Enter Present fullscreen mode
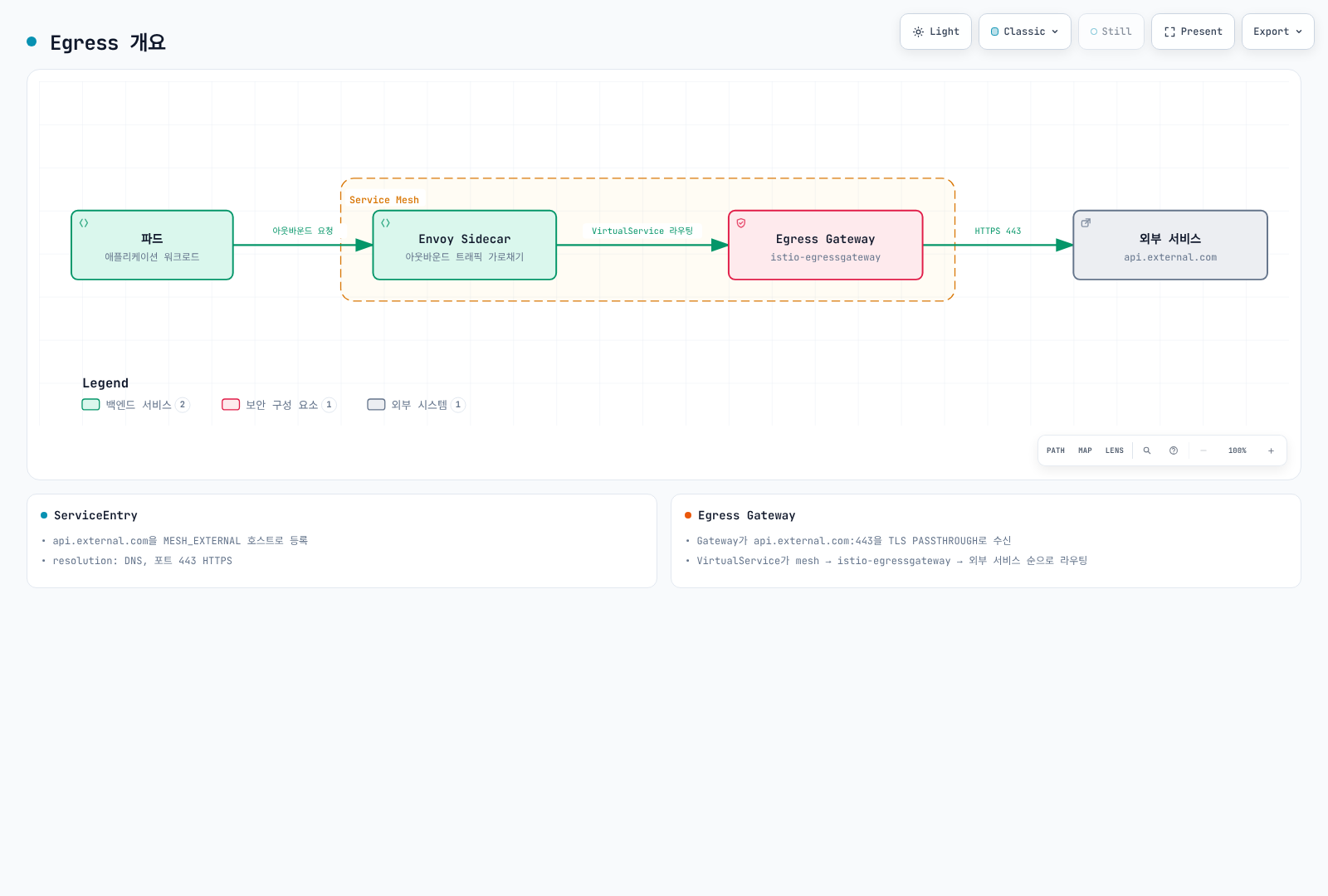The image size is (1328, 896). (1193, 32)
